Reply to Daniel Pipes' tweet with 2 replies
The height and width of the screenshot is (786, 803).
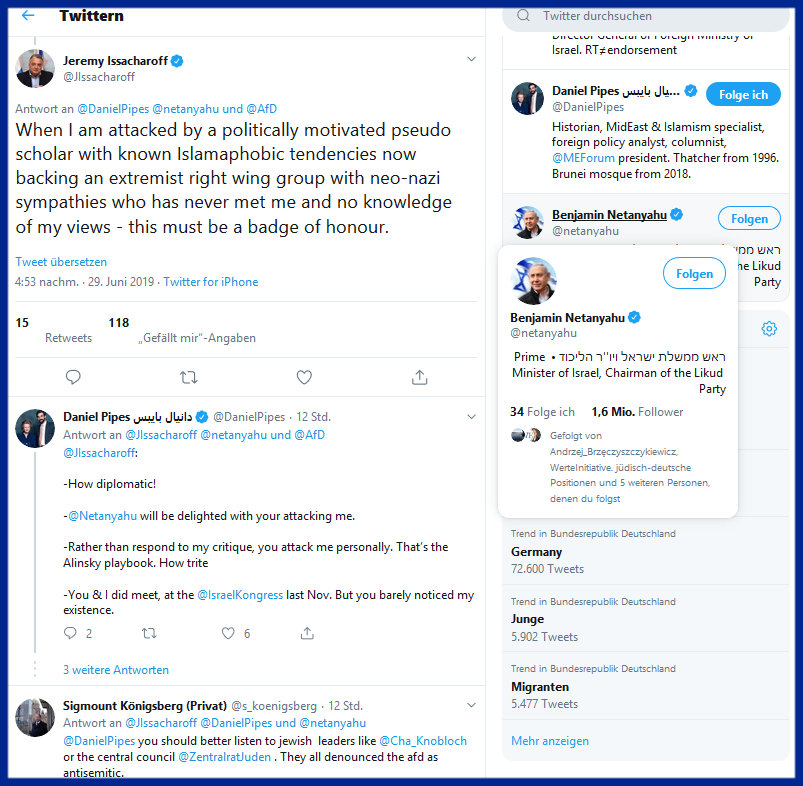pyautogui.click(x=70, y=633)
